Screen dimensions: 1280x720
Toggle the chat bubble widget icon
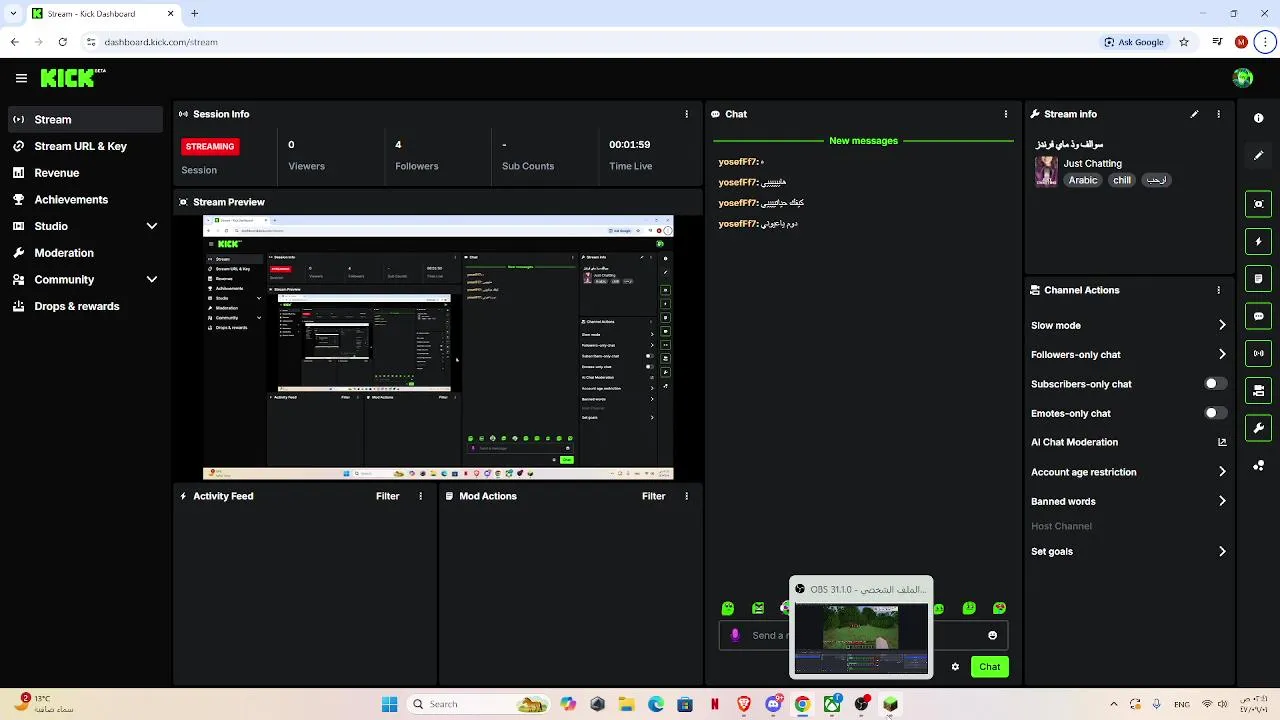coord(1258,316)
